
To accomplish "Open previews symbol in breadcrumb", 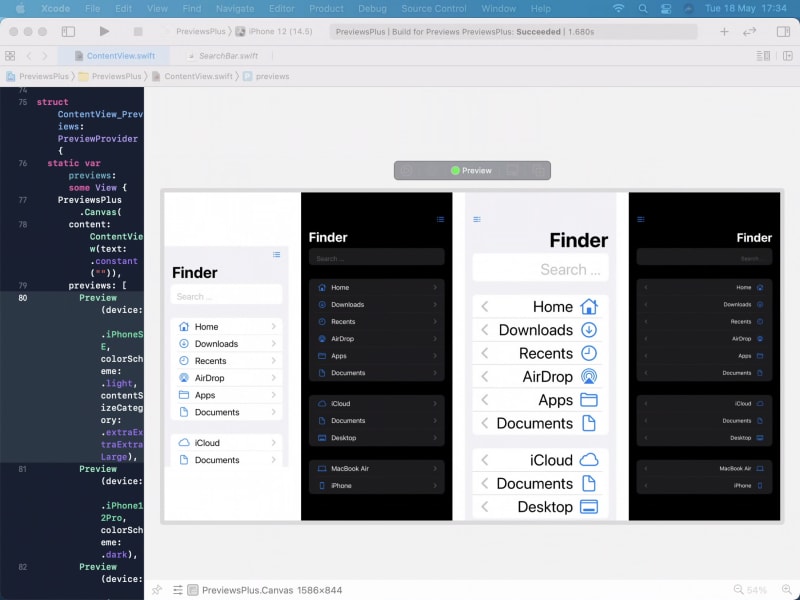I will (x=266, y=77).
